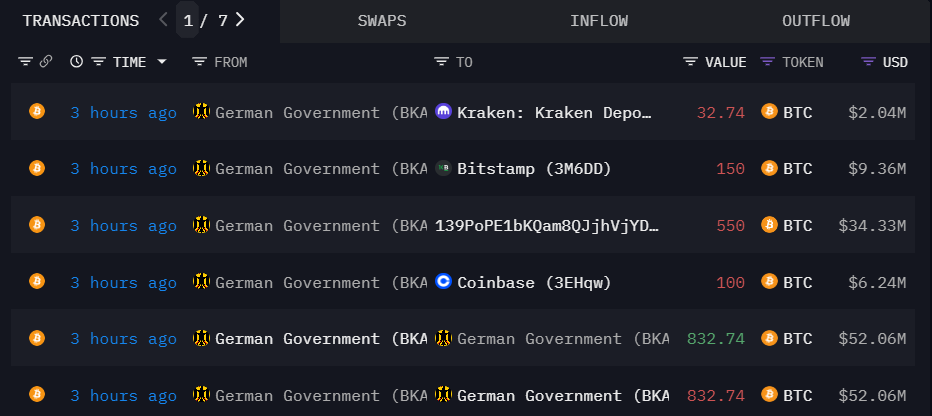The image size is (932, 416).
Task: Click the clock icon beside TIME header
Action: pos(76,62)
